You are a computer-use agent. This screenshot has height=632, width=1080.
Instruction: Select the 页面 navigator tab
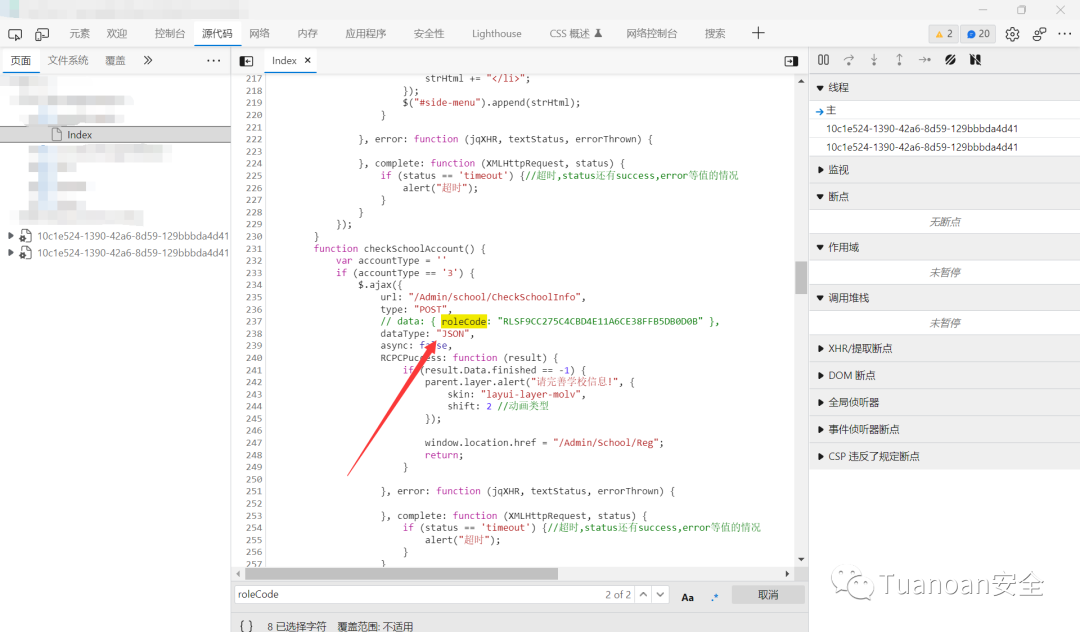pos(21,61)
